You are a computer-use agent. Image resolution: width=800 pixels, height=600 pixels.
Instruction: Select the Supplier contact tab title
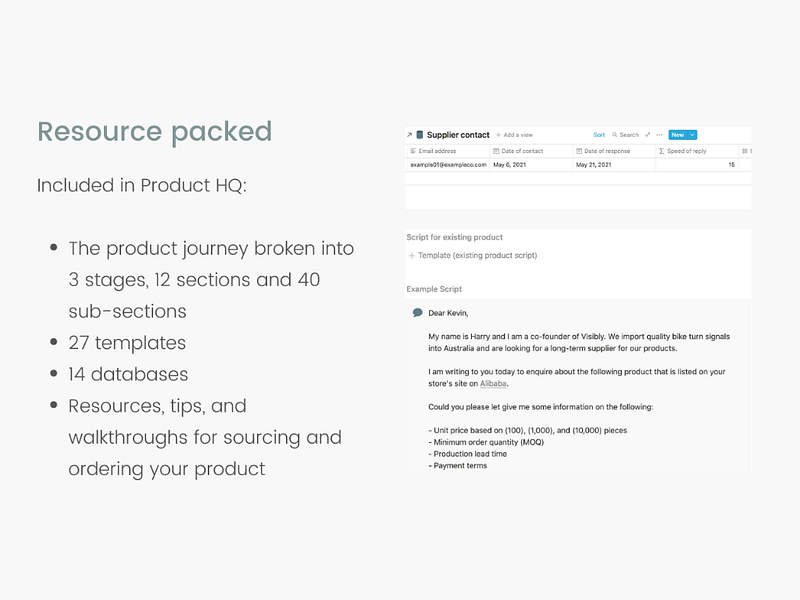click(x=457, y=133)
